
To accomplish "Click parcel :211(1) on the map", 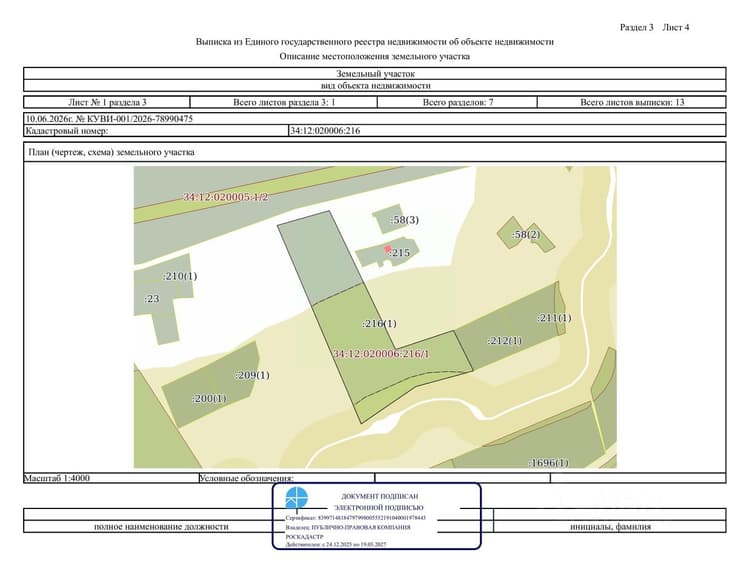I will click(554, 318).
